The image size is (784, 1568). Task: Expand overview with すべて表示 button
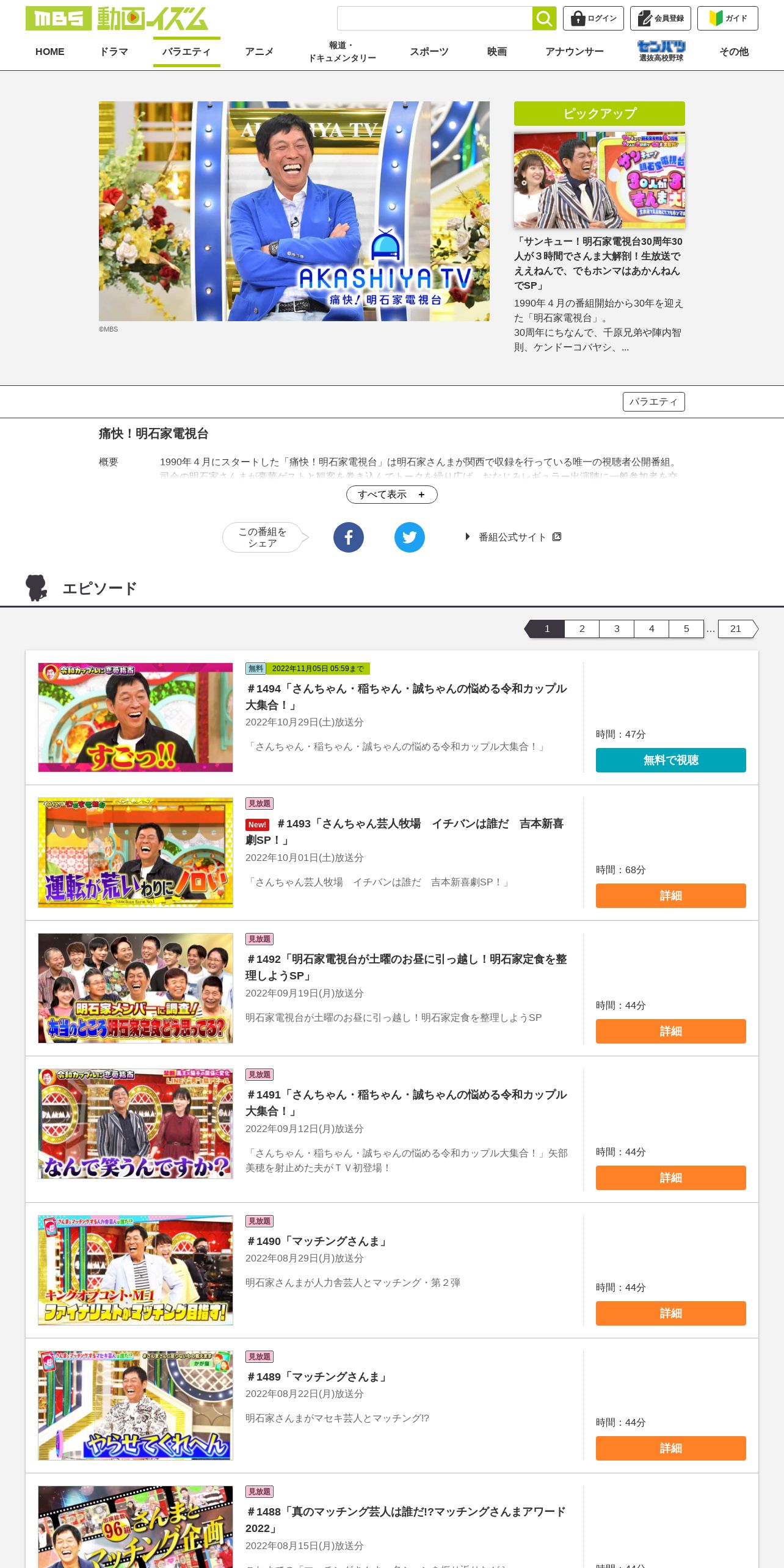tap(392, 495)
